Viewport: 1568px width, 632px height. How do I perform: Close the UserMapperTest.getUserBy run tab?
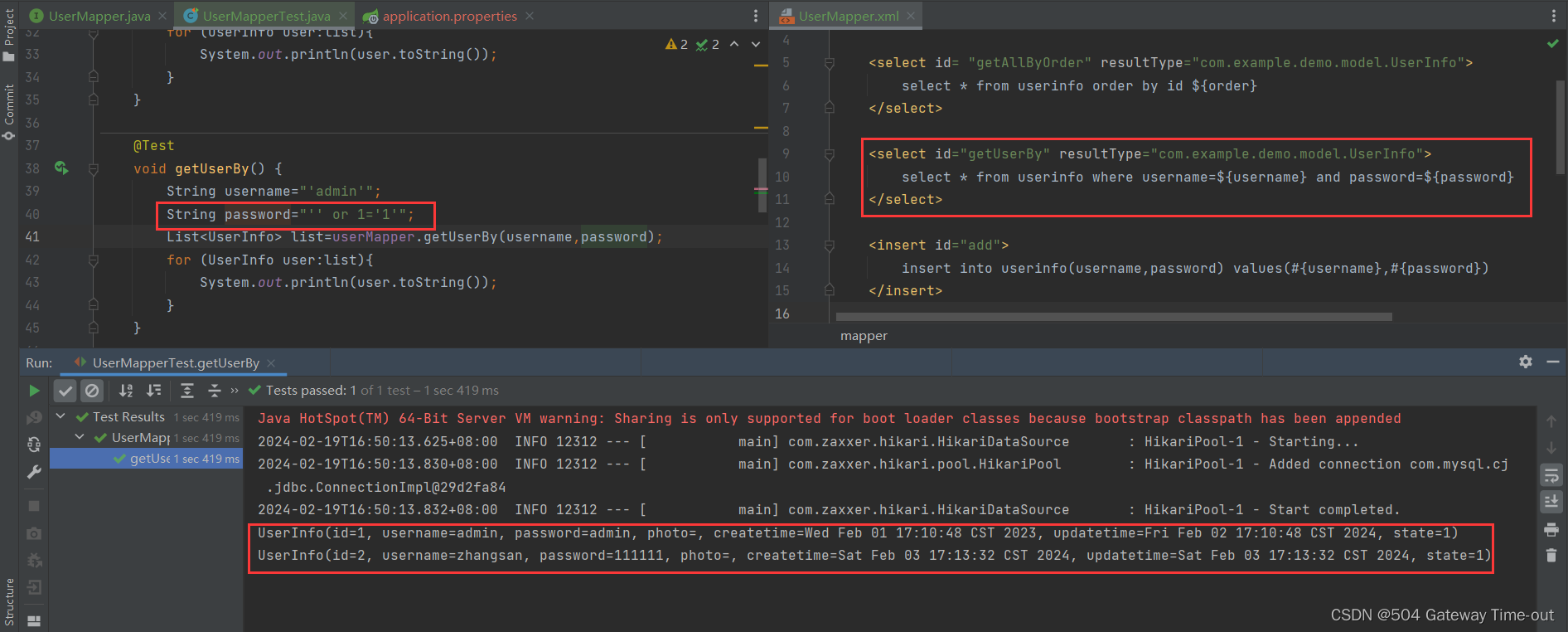[271, 363]
